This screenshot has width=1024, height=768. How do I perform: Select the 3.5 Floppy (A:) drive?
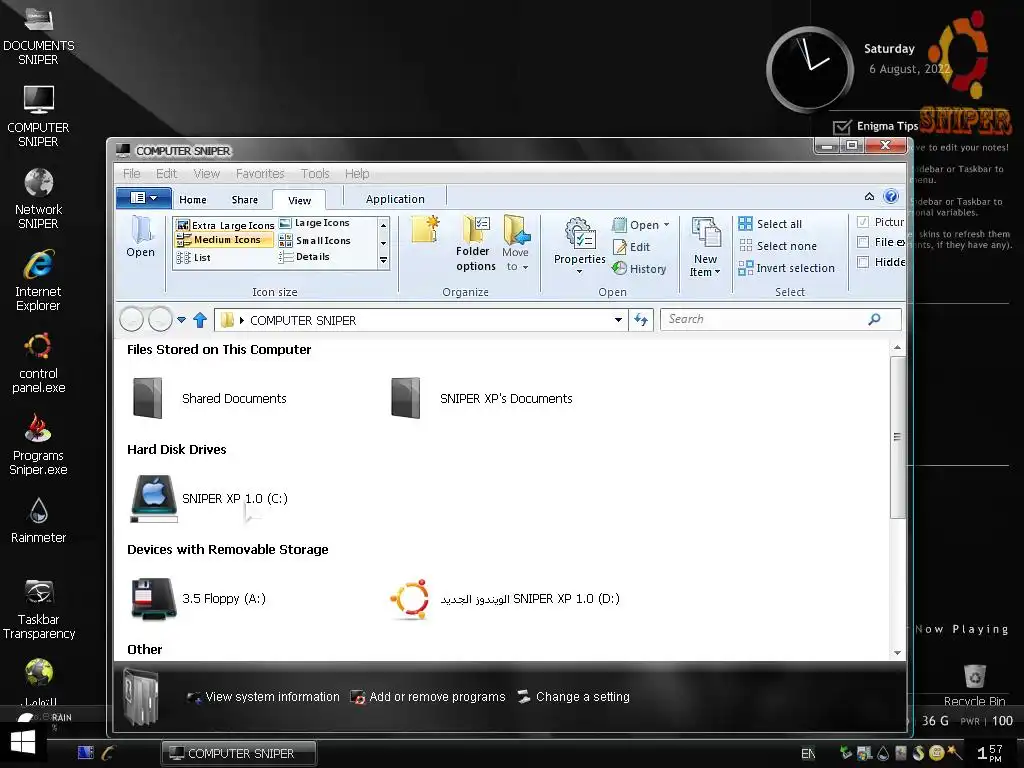point(198,598)
